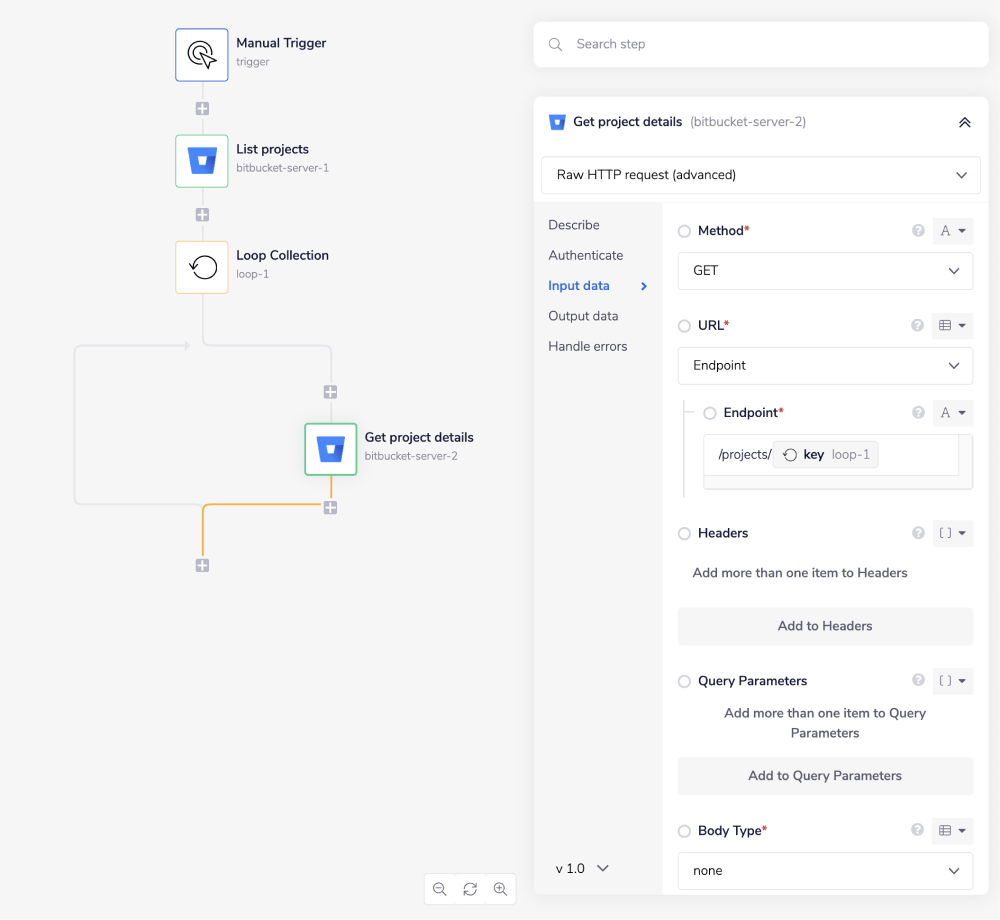Zoom out on the workflow canvas
The width and height of the screenshot is (1000, 920).
click(x=440, y=889)
